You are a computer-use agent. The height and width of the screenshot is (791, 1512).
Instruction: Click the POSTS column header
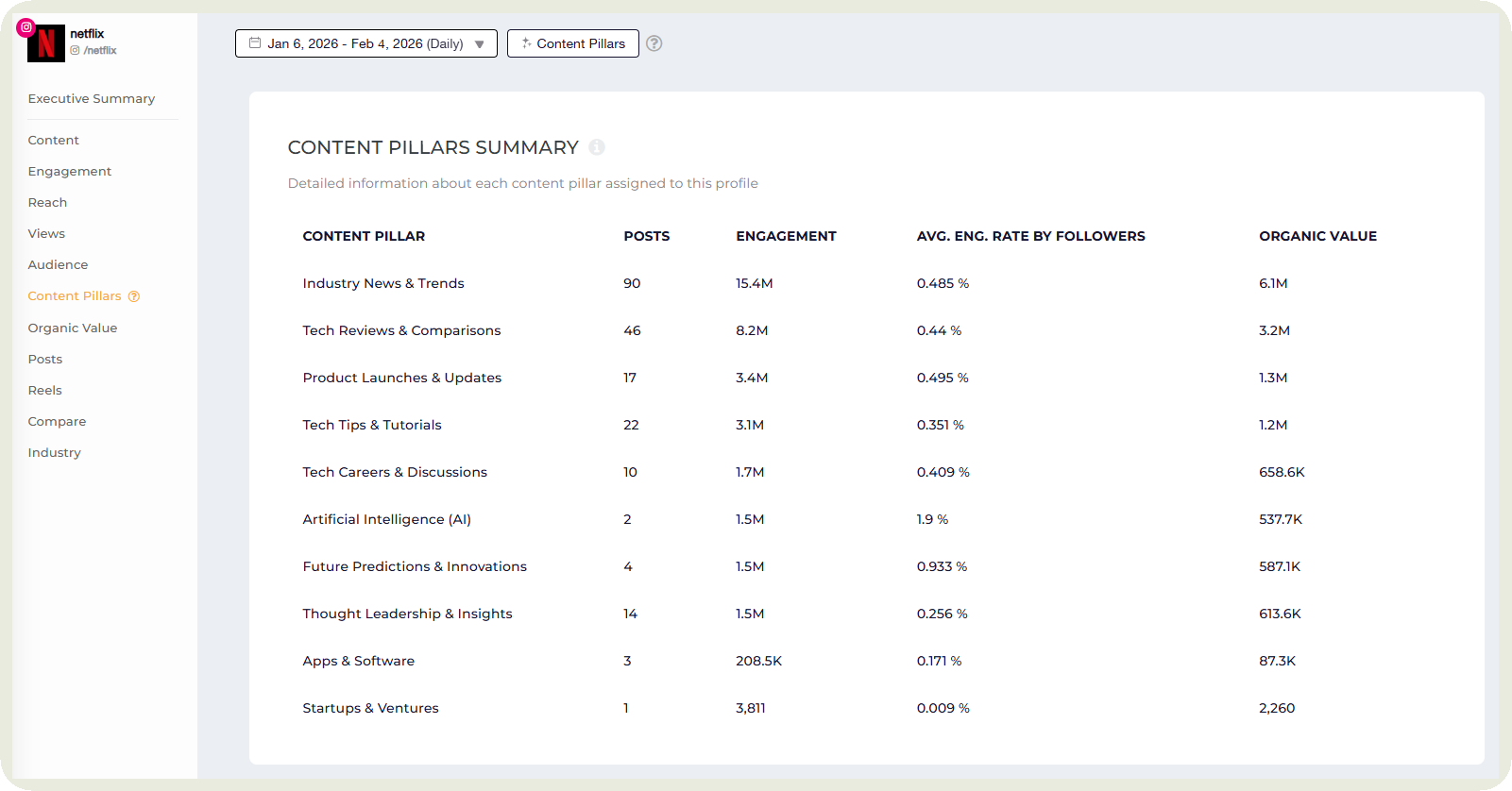[647, 236]
